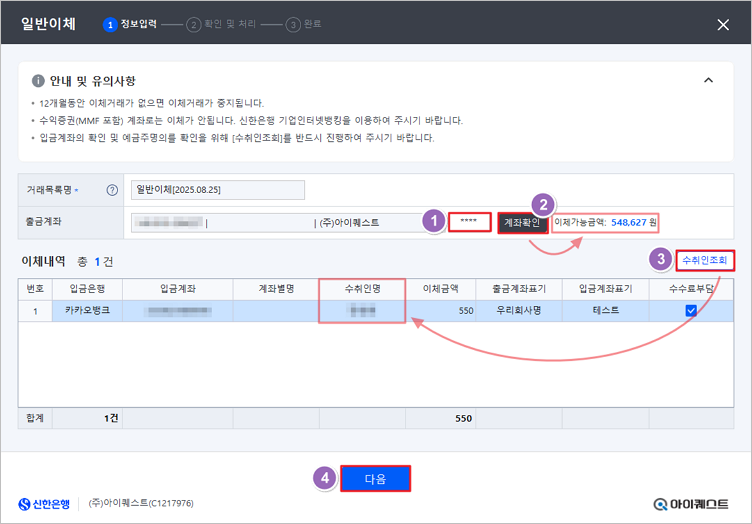The height and width of the screenshot is (524, 752).
Task: Click the help icon beside 거래목록명
Action: 112,190
